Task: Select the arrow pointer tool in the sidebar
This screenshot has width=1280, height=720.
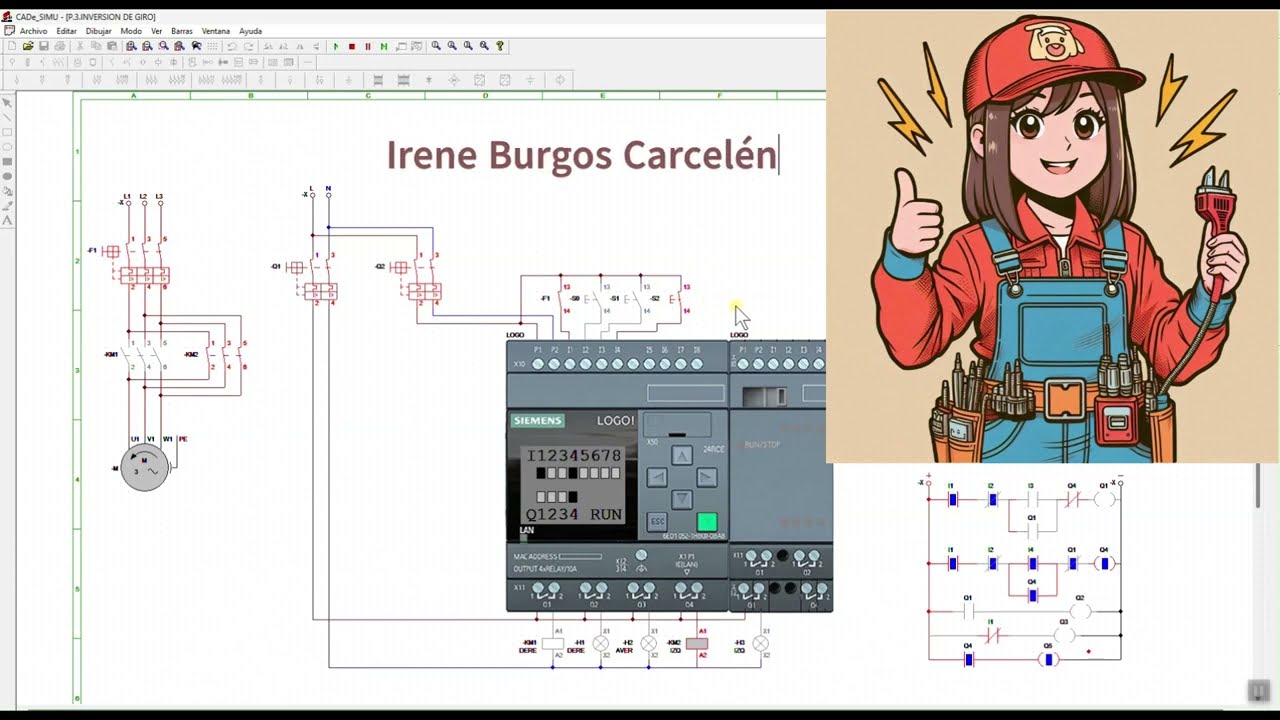Action: [x=7, y=102]
